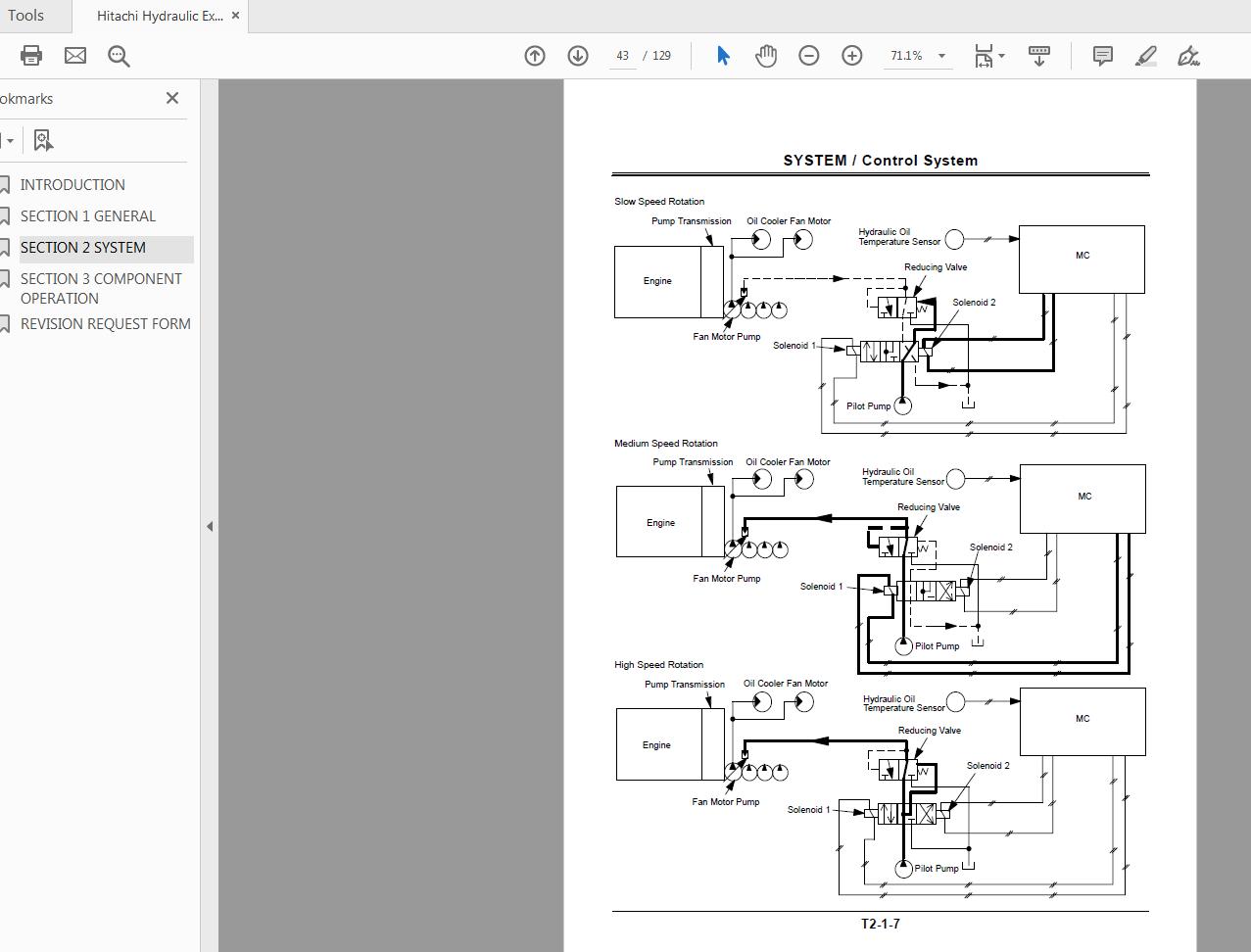
Task: Select the Highlight text pen tool
Action: pyautogui.click(x=1145, y=56)
